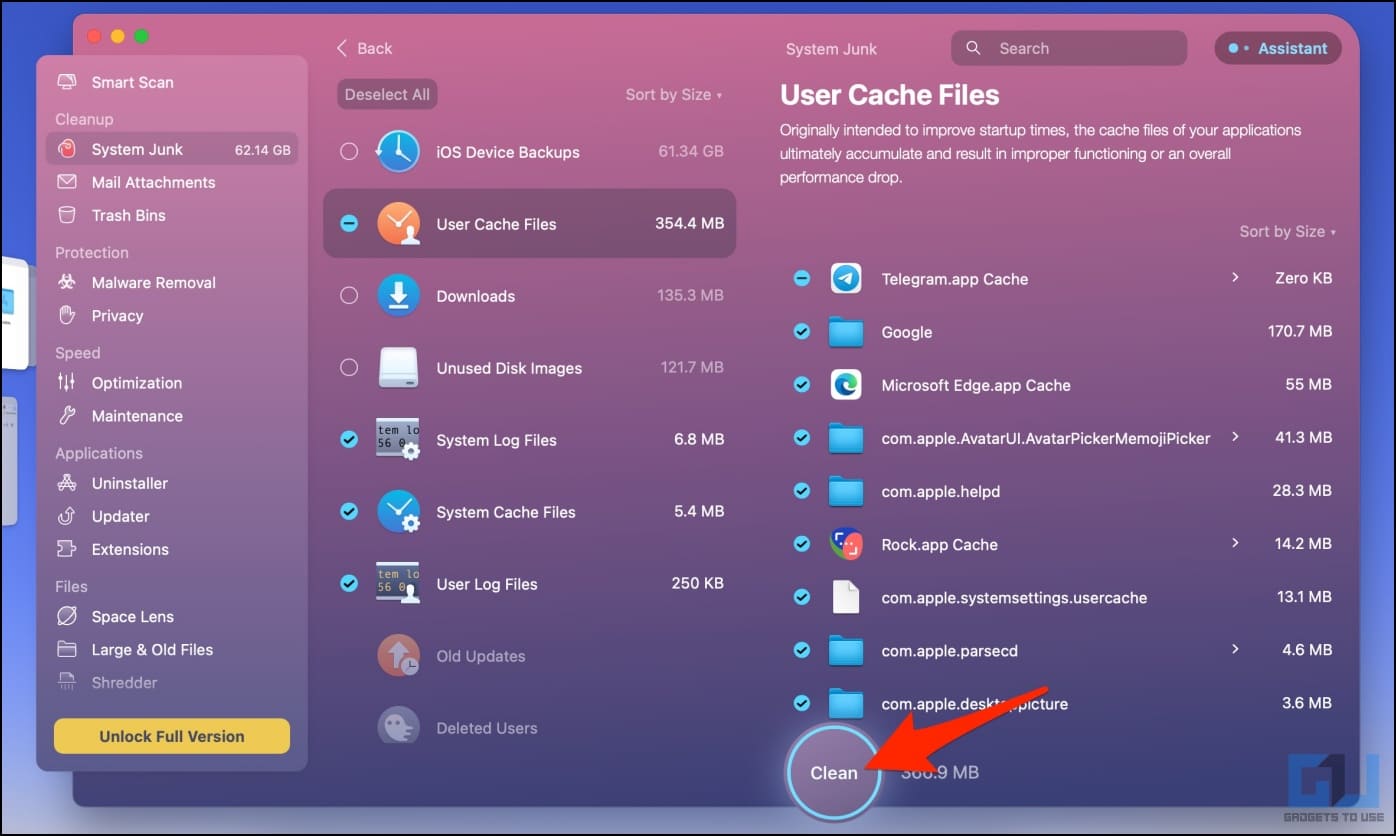This screenshot has width=1396, height=836.
Task: Click the Privacy hand icon
Action: click(x=67, y=315)
